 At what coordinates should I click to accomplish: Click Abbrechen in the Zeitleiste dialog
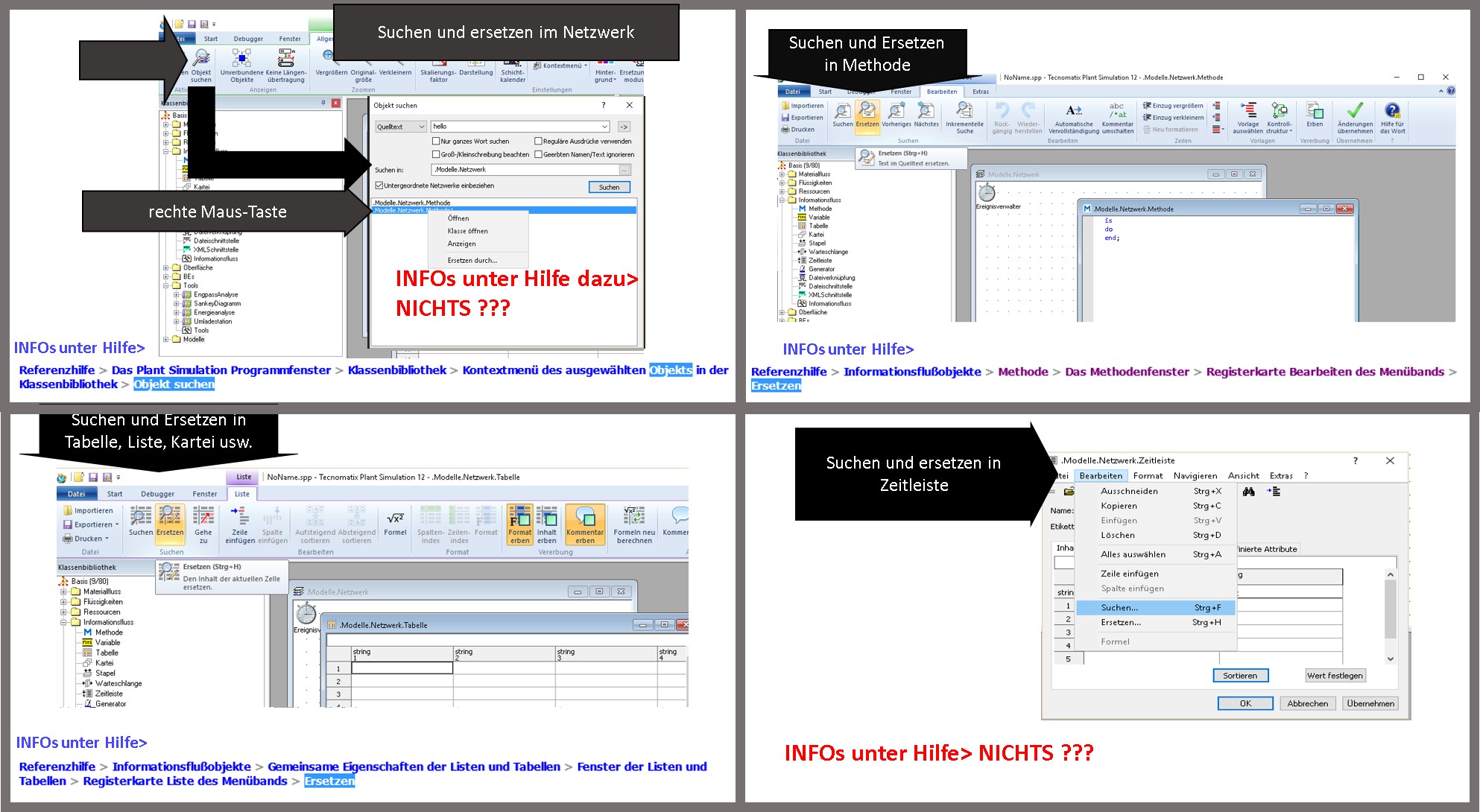click(x=1307, y=703)
